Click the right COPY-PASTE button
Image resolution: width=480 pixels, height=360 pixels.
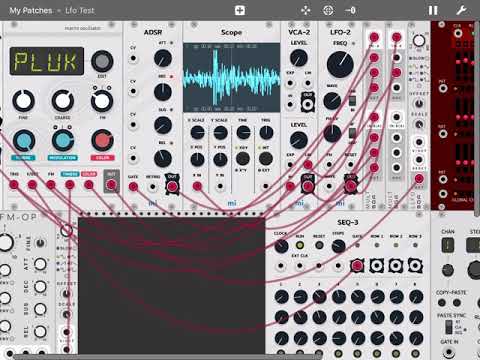pyautogui.click(x=457, y=303)
